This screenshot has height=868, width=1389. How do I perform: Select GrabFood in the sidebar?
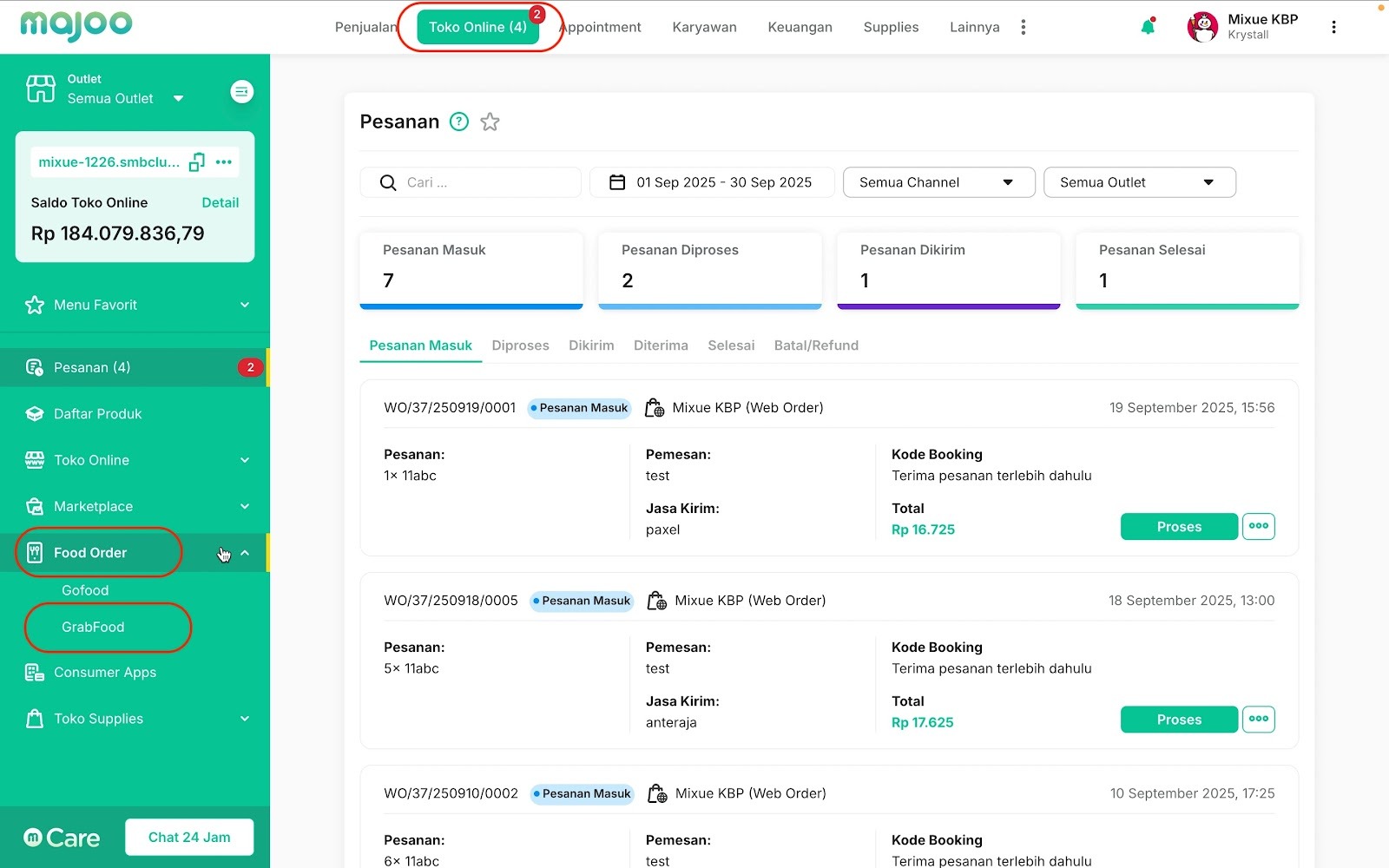pos(93,627)
